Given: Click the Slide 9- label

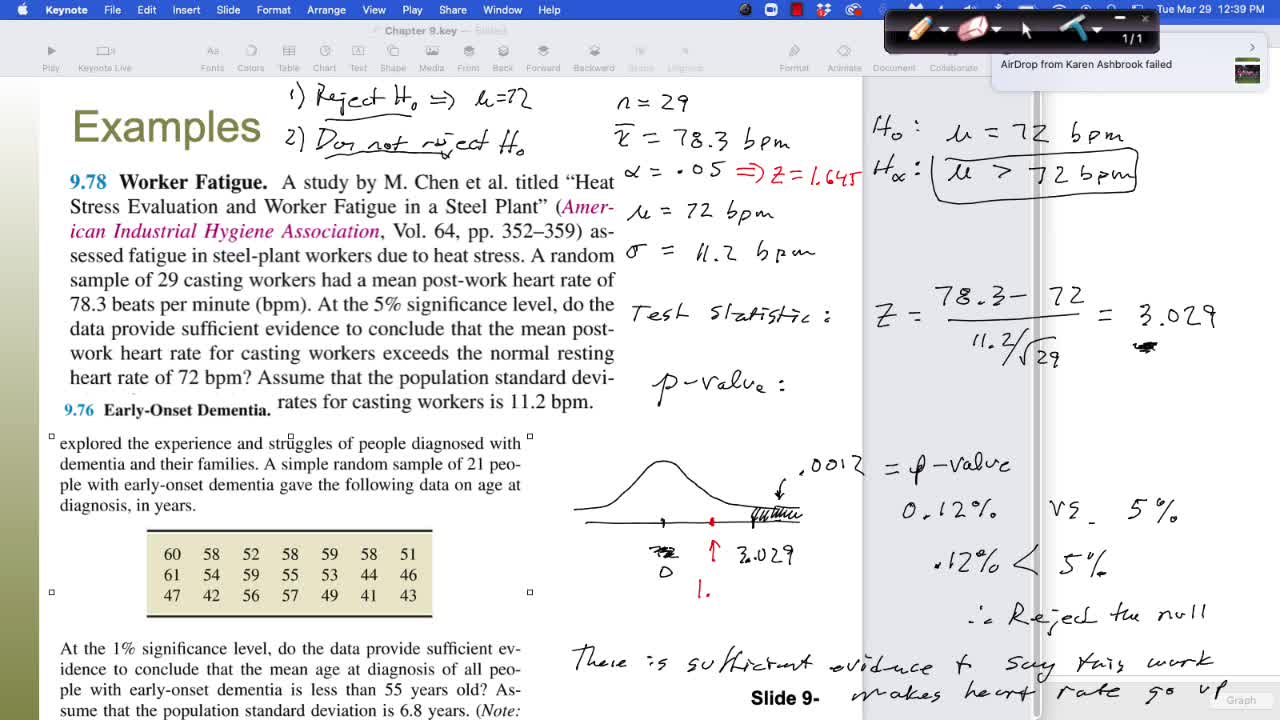Looking at the screenshot, I should click(785, 698).
